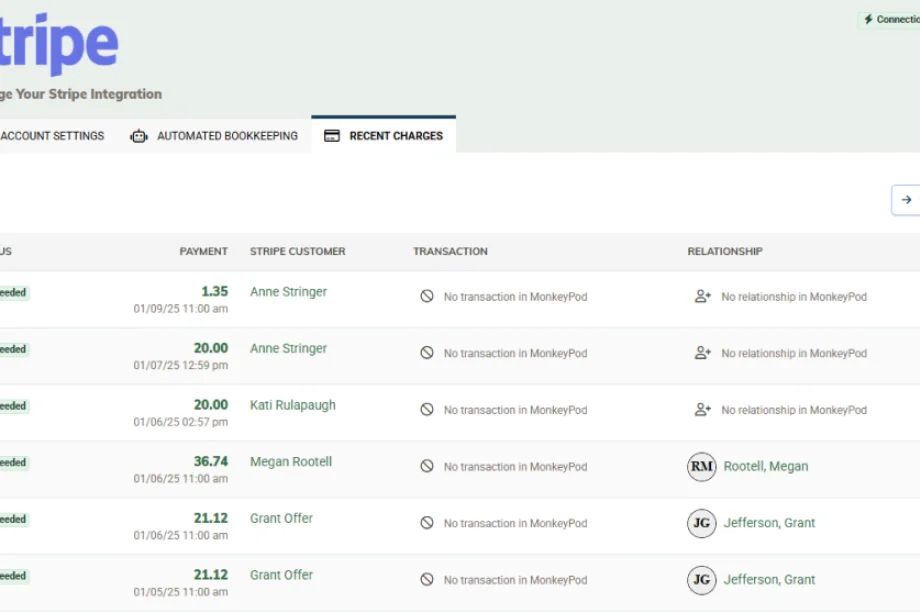Image resolution: width=920 pixels, height=613 pixels.
Task: Click the status badge in the 1.35 row
Action: (x=13, y=292)
